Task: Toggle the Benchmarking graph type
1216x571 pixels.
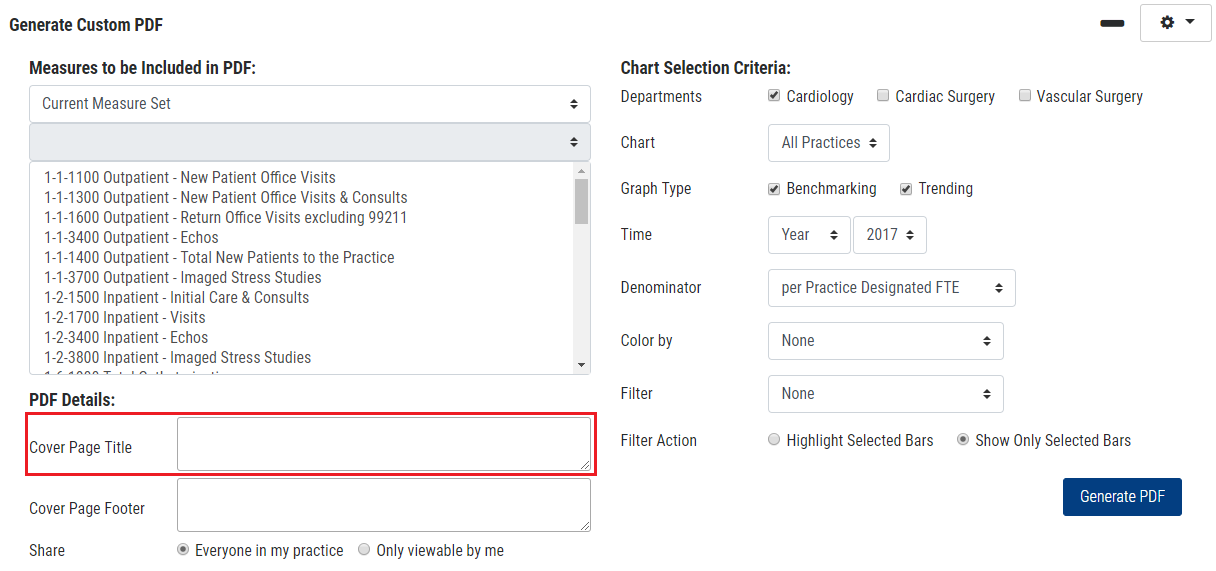Action: point(774,188)
